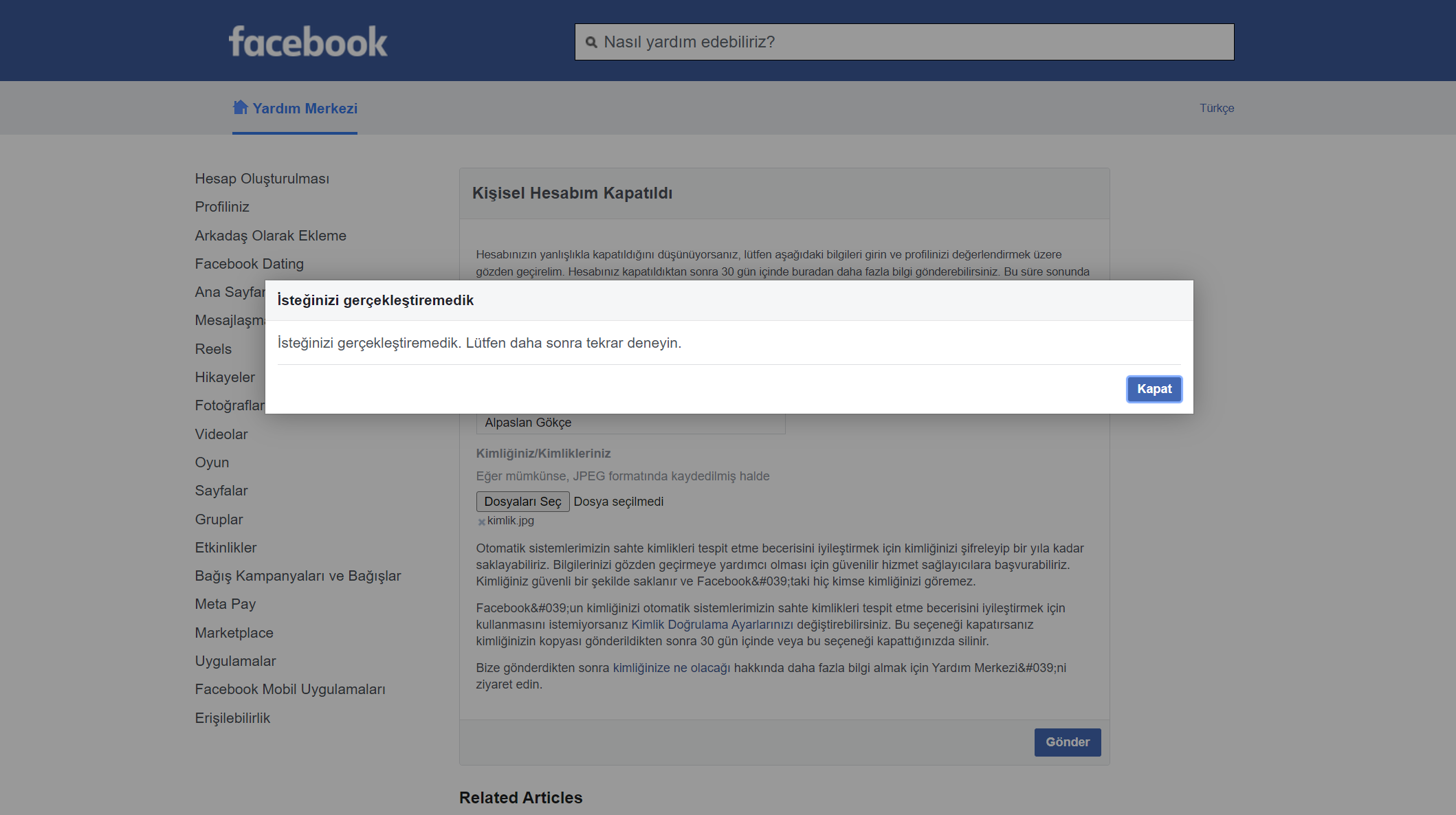This screenshot has width=1456, height=815.
Task: Select Profiliniz in the sidebar
Action: [x=222, y=207]
